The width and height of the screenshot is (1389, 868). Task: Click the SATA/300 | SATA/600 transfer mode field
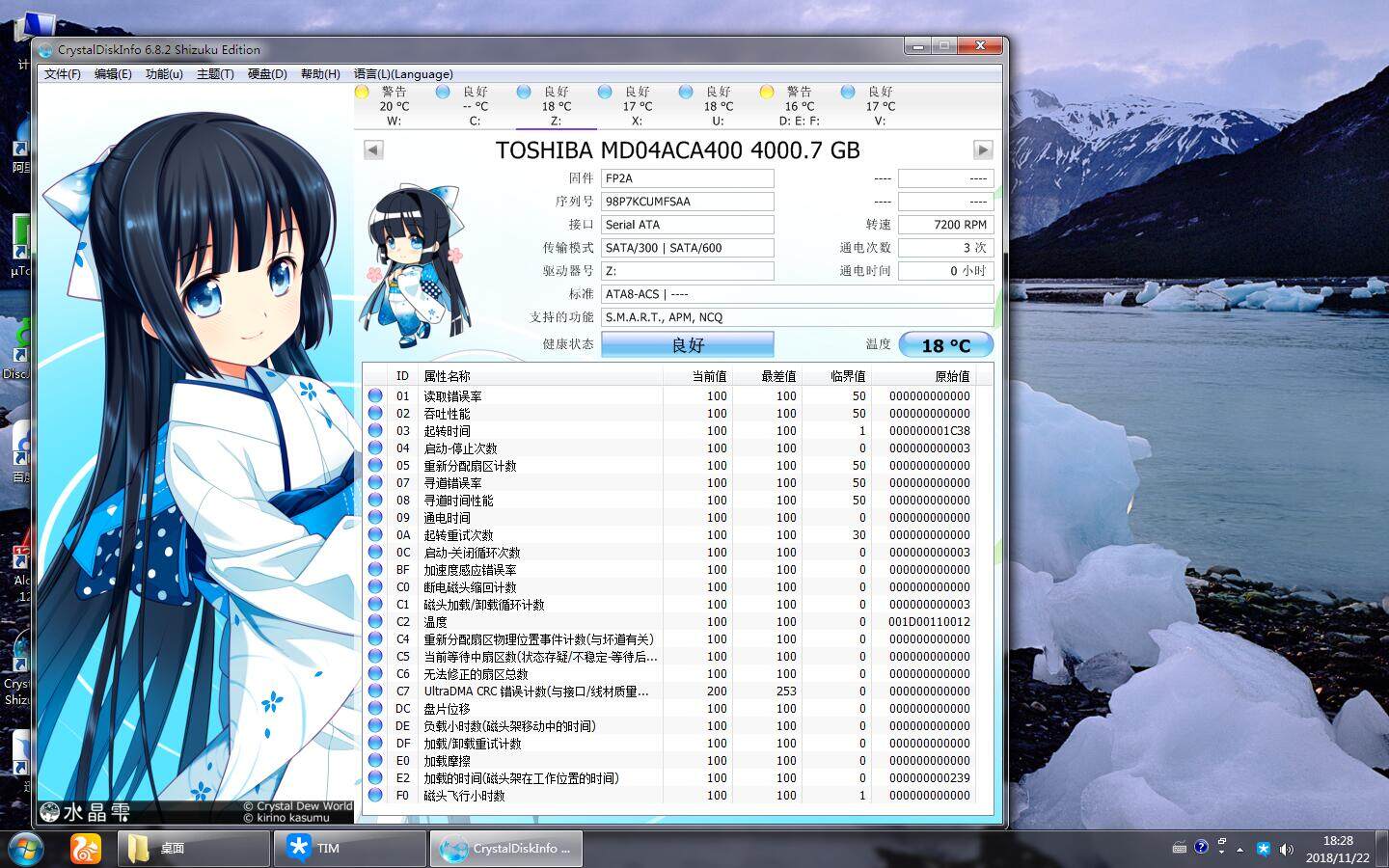tap(688, 248)
